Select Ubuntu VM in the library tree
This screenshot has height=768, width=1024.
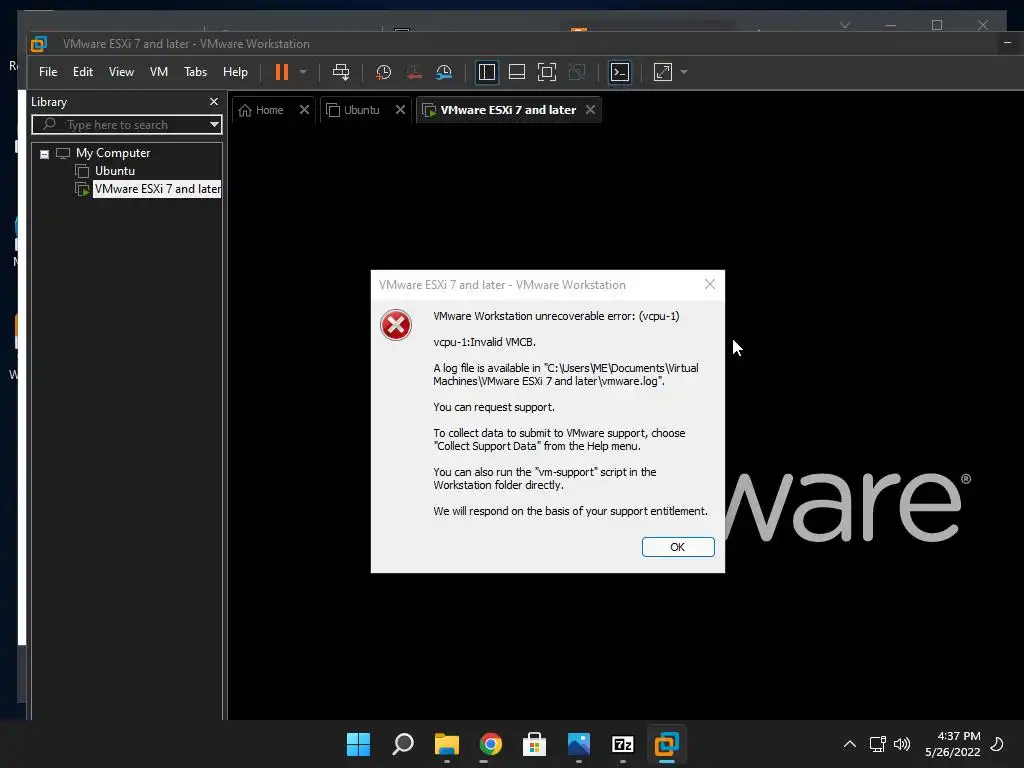tap(115, 171)
